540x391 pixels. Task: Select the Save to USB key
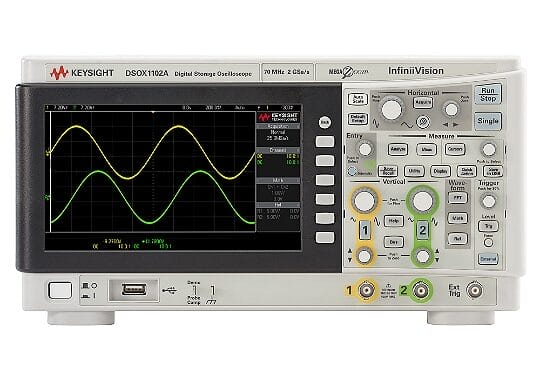click(x=493, y=171)
